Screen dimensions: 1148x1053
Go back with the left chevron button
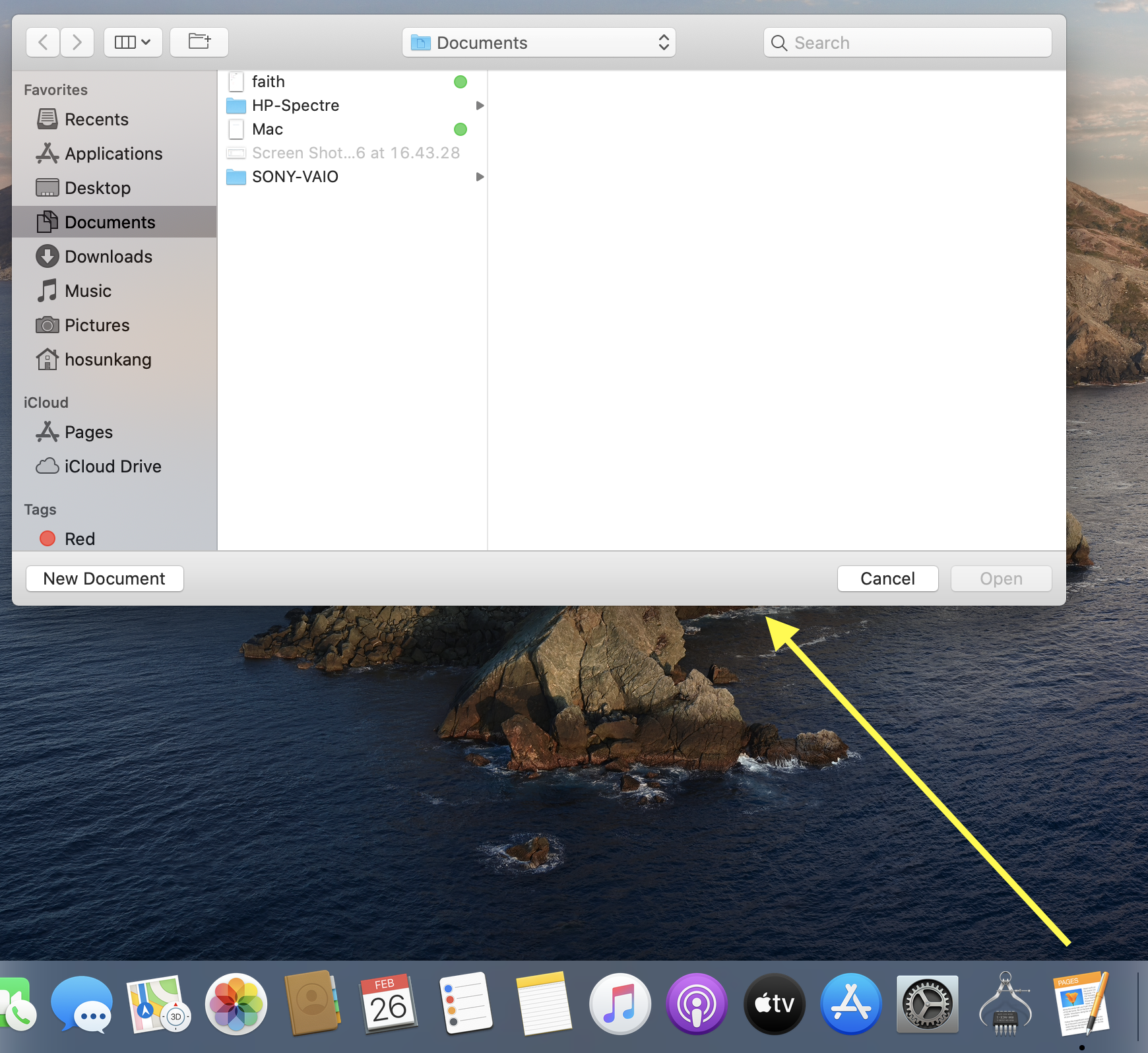coord(43,42)
